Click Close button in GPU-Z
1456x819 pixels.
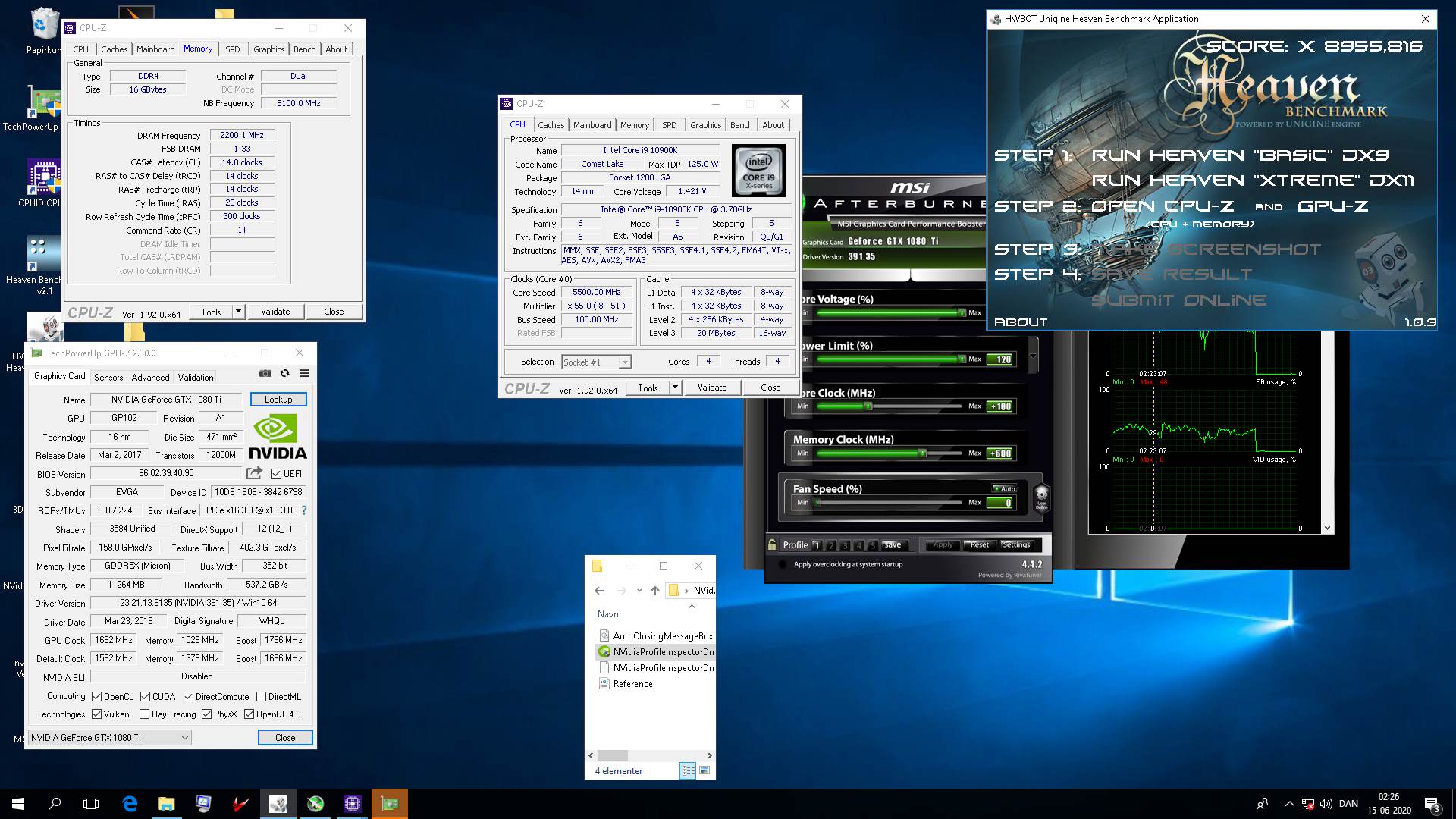[x=285, y=738]
